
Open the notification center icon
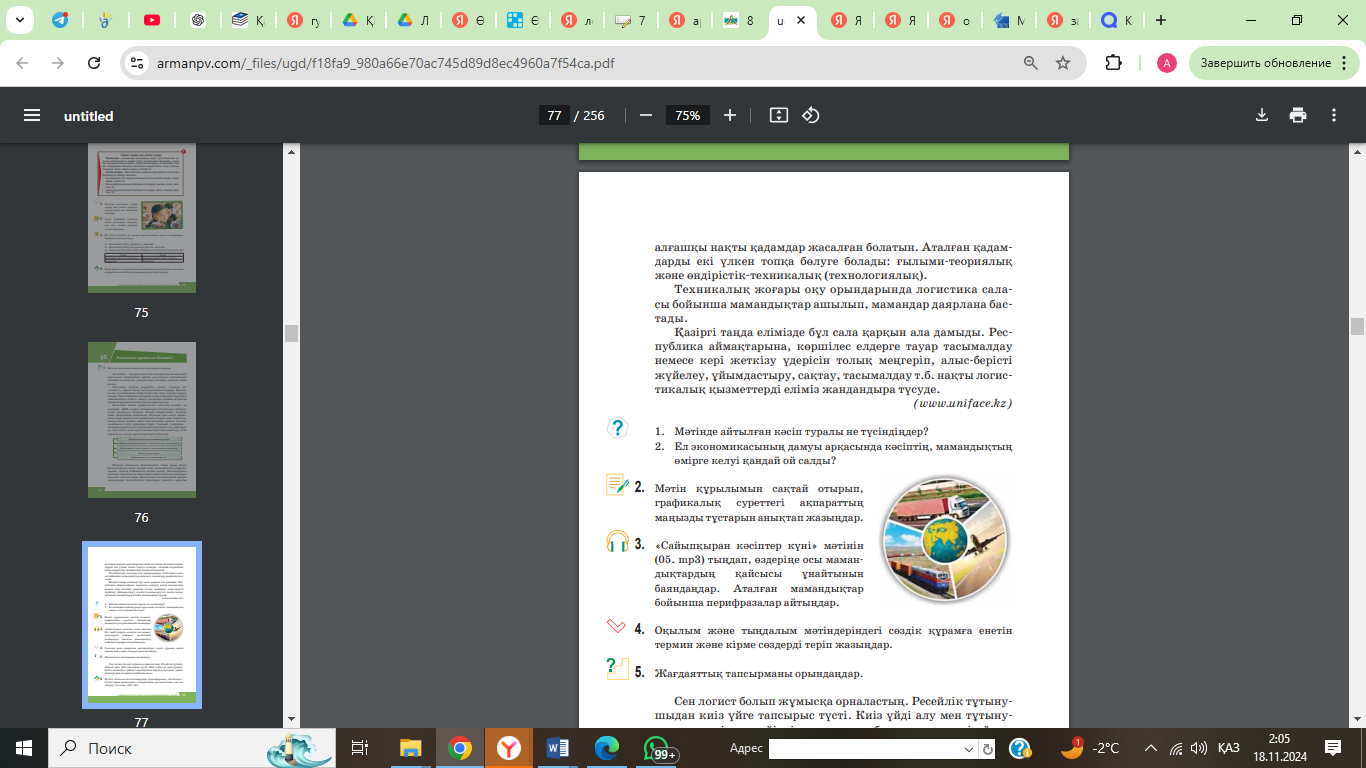tap(1332, 748)
